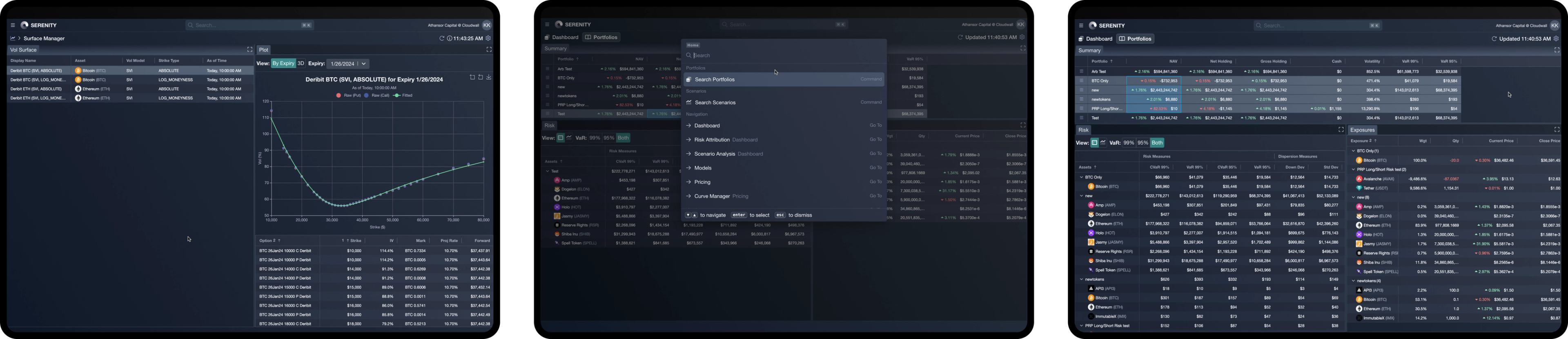Go to Models from command palette
Image resolution: width=1568 pixels, height=339 pixels.
(x=784, y=167)
